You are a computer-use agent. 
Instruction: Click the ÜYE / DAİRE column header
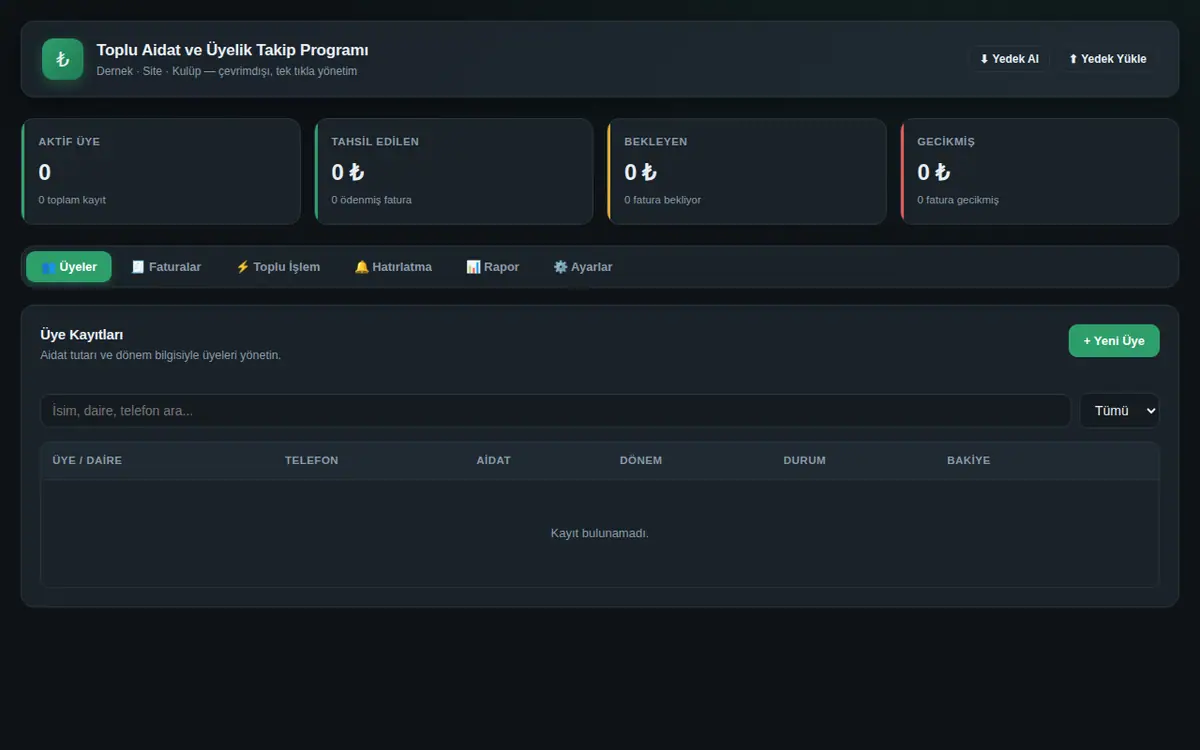click(87, 461)
